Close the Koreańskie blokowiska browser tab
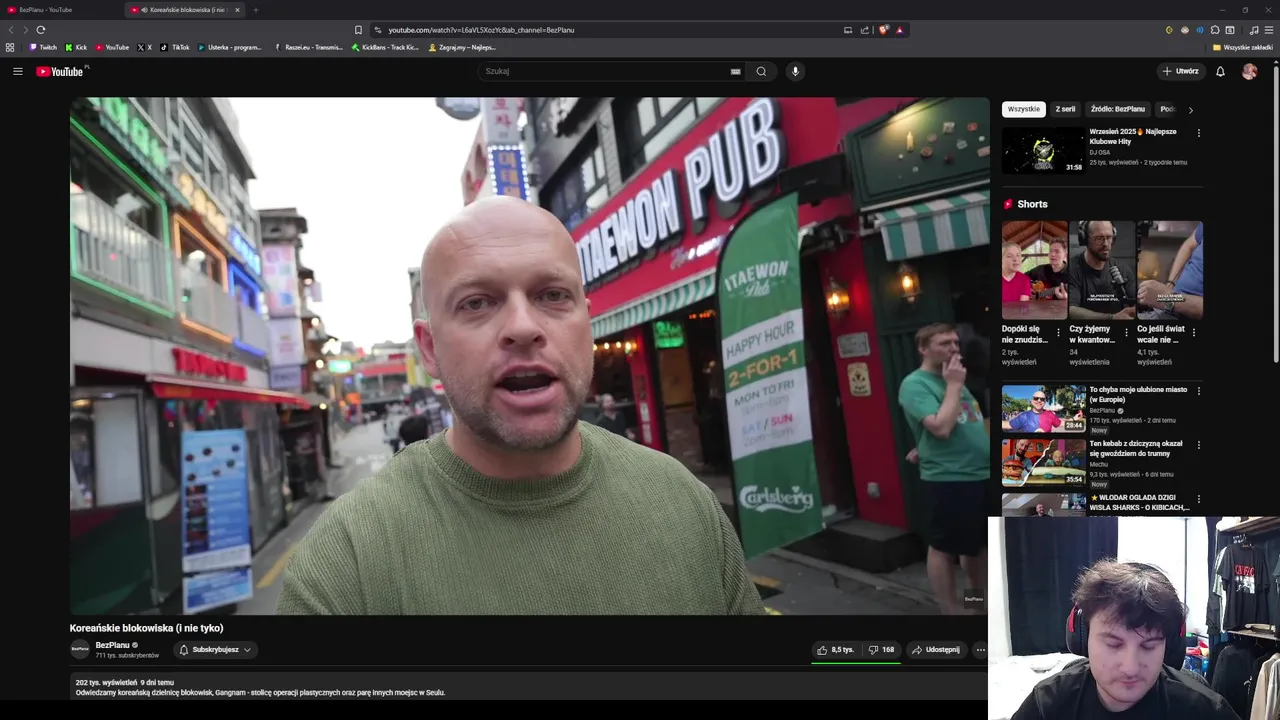This screenshot has height=720, width=1280. click(x=237, y=10)
